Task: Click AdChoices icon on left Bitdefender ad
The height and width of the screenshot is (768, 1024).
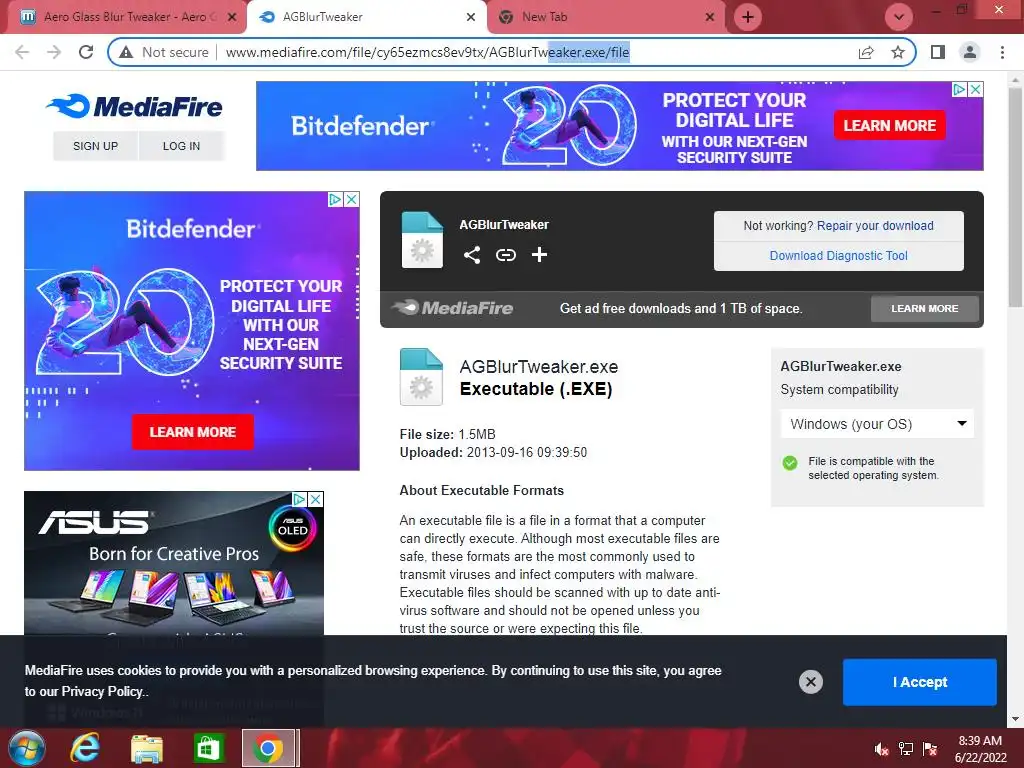Action: coord(336,199)
